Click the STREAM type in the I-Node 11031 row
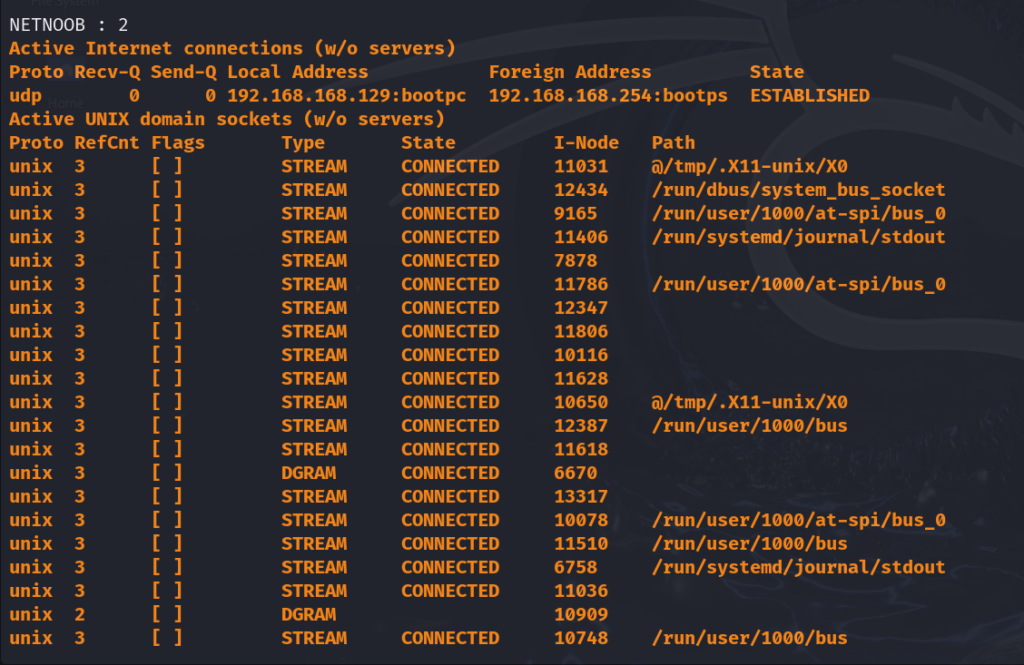Image resolution: width=1024 pixels, height=665 pixels. tap(314, 167)
